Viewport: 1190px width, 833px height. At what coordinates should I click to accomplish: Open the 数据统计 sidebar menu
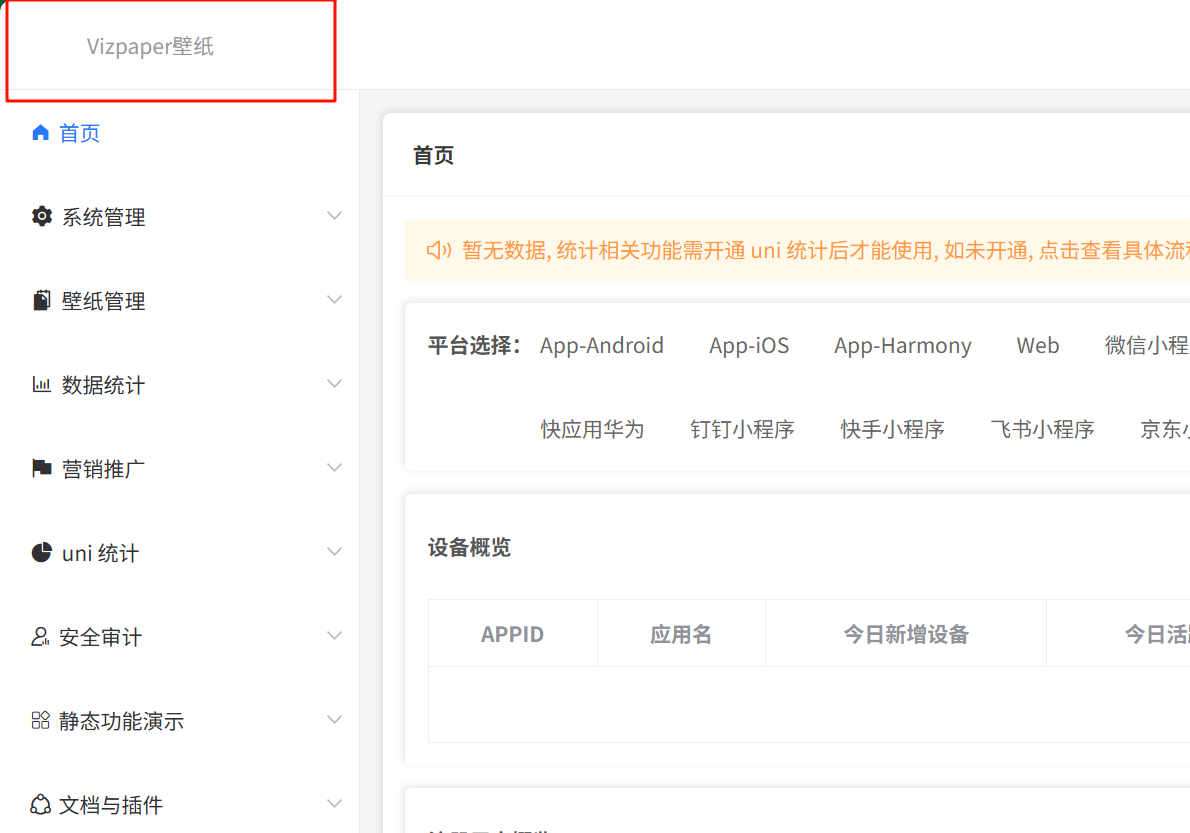[180, 385]
